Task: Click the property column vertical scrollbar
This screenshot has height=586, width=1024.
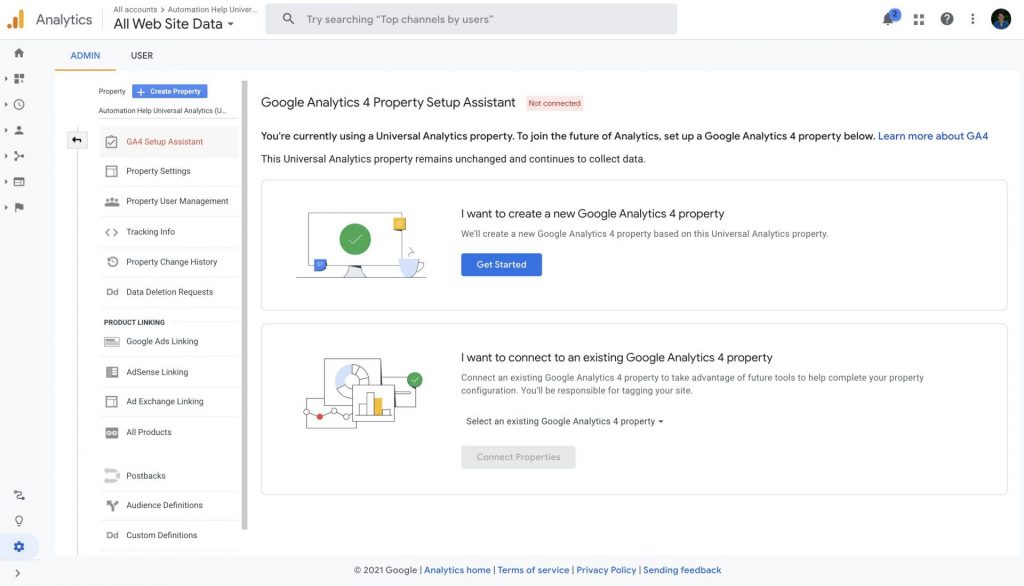Action: tap(245, 305)
